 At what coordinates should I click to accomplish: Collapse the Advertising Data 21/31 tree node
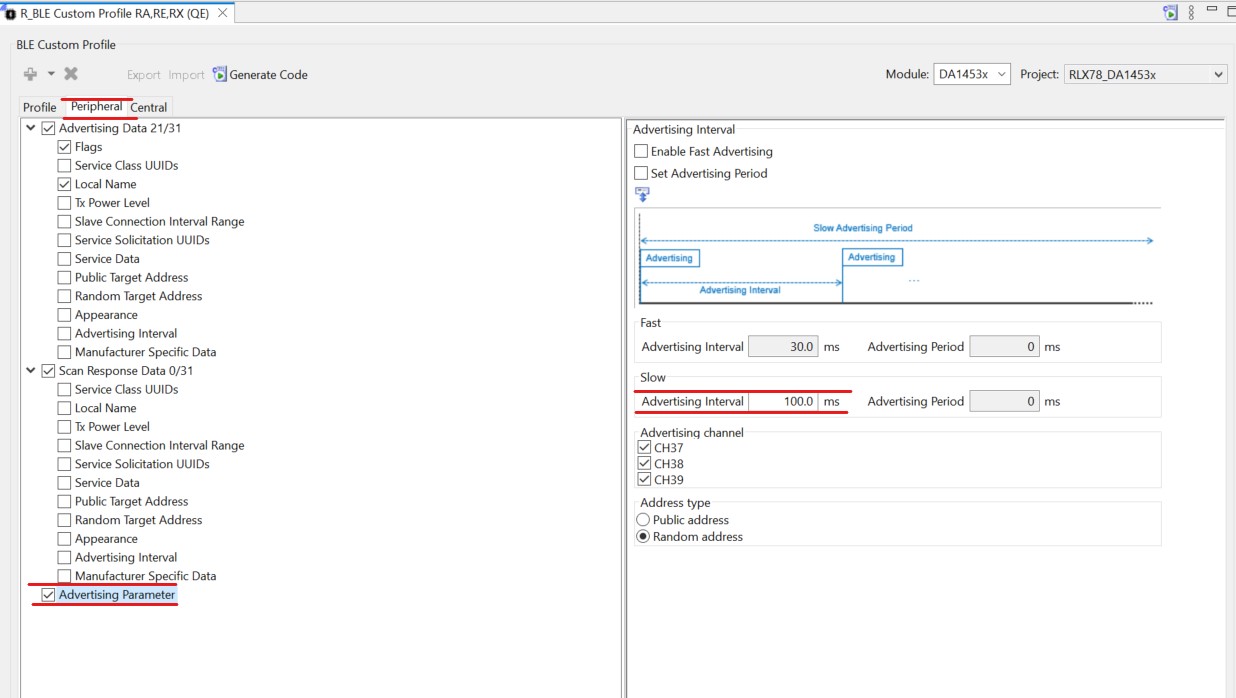coord(30,128)
